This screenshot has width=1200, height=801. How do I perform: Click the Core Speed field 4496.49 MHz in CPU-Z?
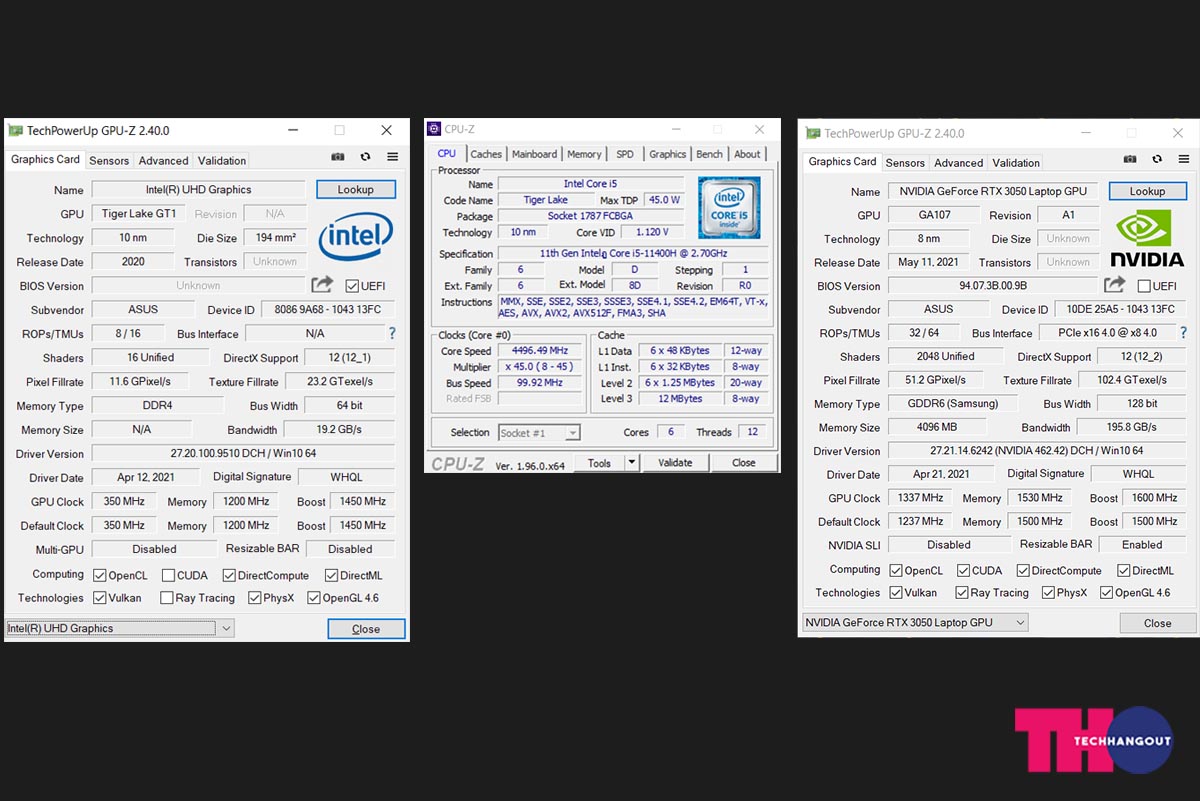(x=540, y=351)
